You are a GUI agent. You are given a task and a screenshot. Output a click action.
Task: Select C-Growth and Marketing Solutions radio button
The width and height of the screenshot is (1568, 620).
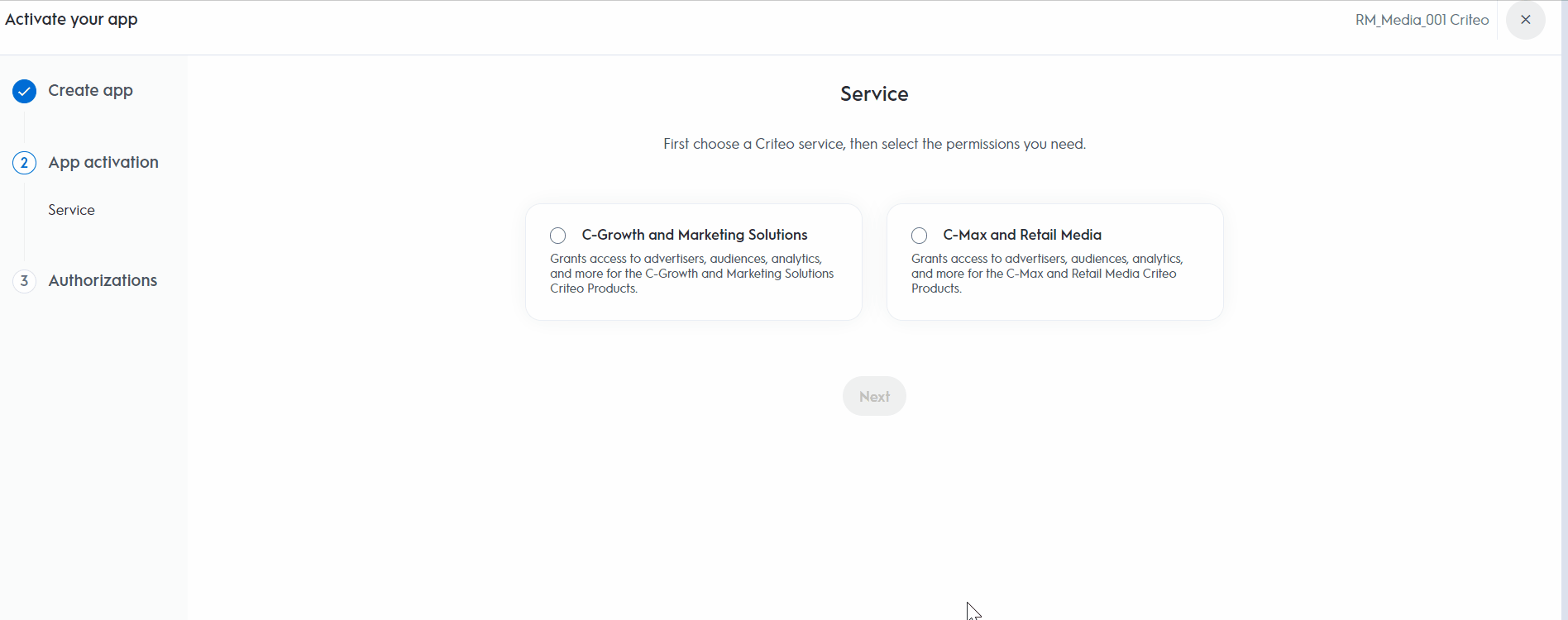(558, 236)
